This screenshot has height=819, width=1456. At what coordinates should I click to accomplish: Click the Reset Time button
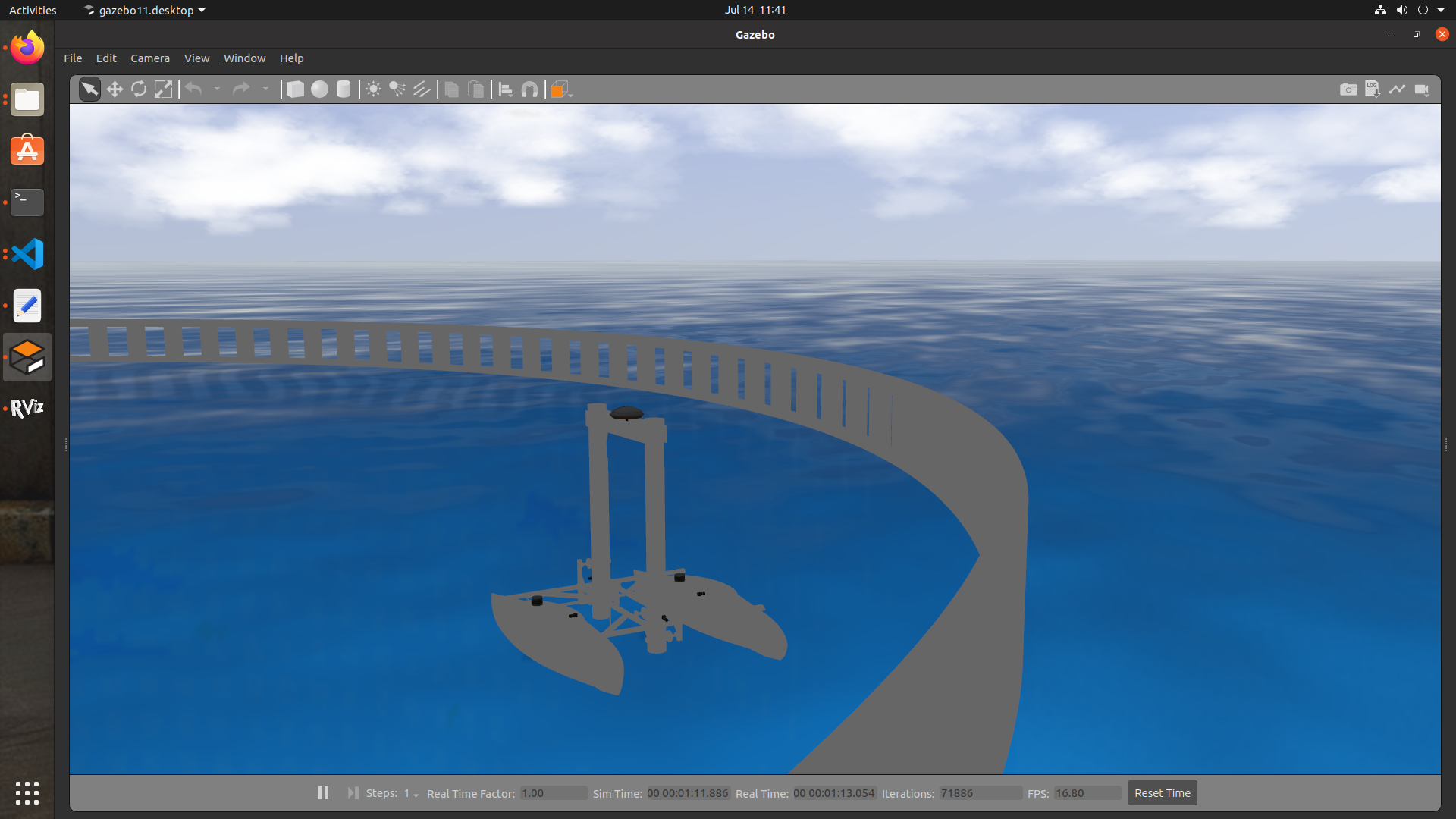tap(1163, 793)
